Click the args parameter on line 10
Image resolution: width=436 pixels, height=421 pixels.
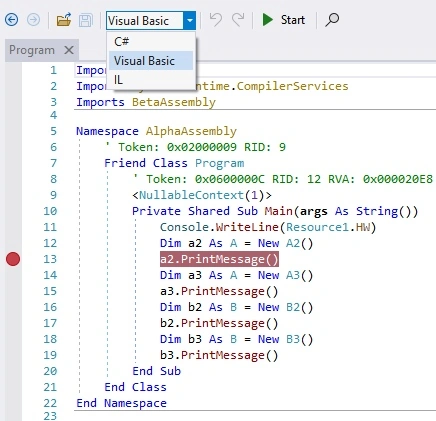[x=313, y=212]
